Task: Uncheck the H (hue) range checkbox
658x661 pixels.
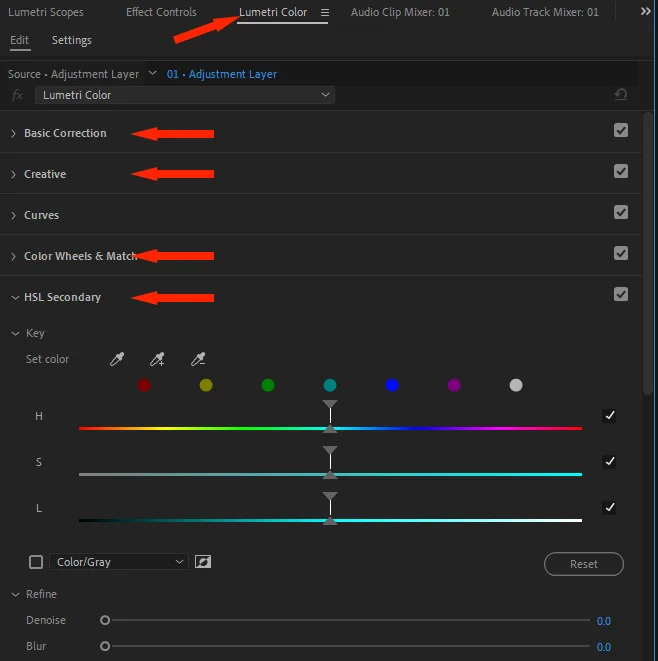Action: (610, 416)
